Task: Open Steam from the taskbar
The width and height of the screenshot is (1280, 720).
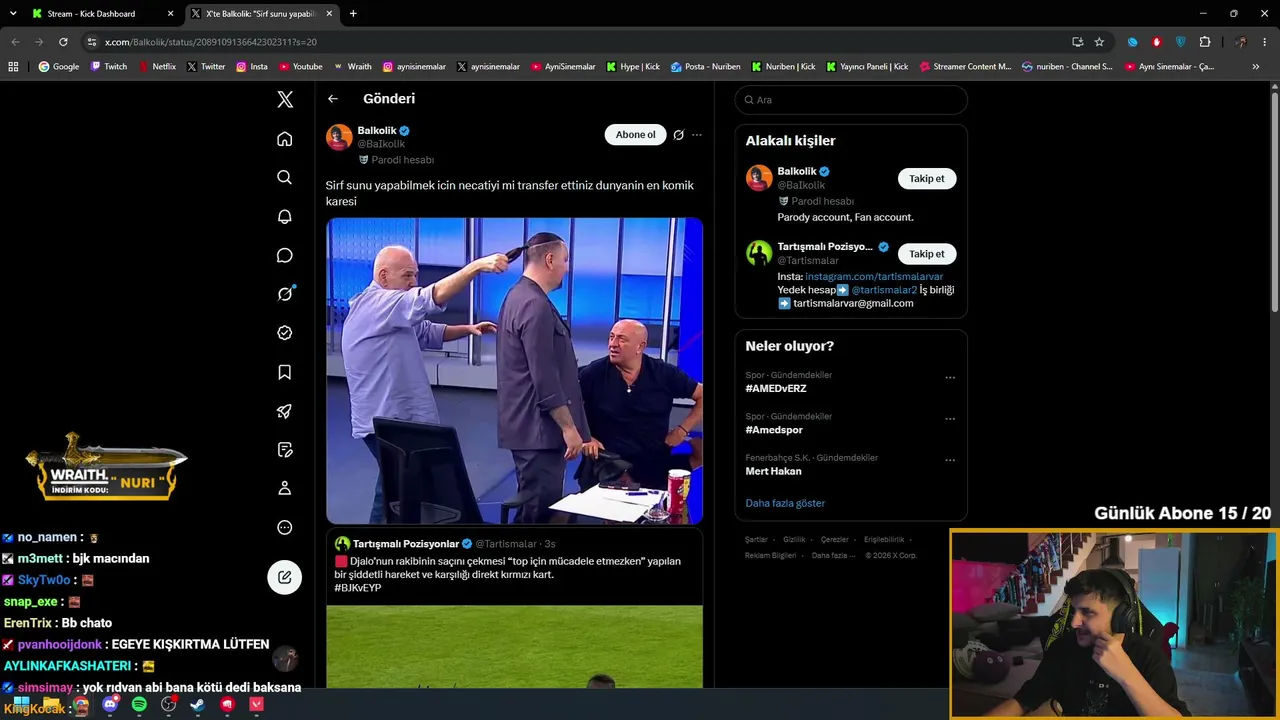Action: coord(198,705)
